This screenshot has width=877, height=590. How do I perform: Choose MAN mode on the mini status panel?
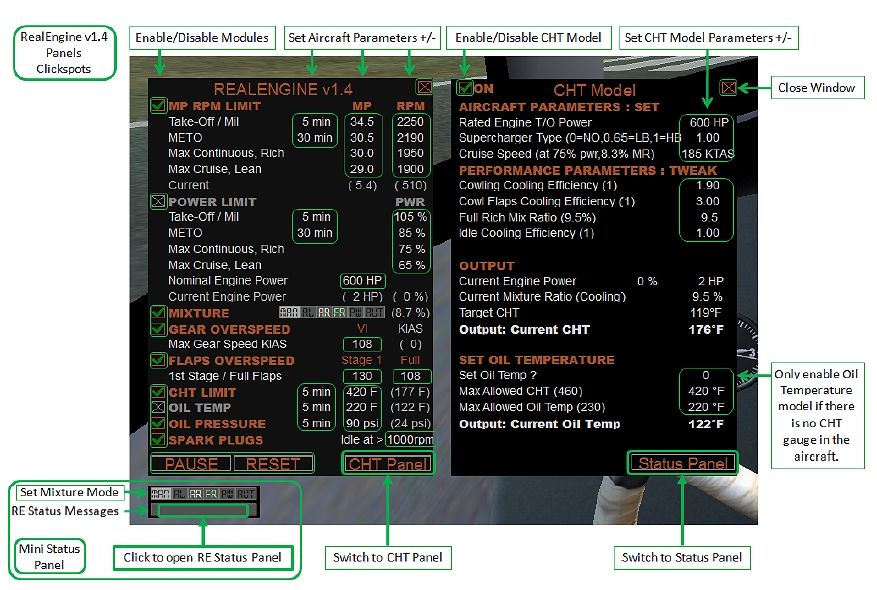161,494
